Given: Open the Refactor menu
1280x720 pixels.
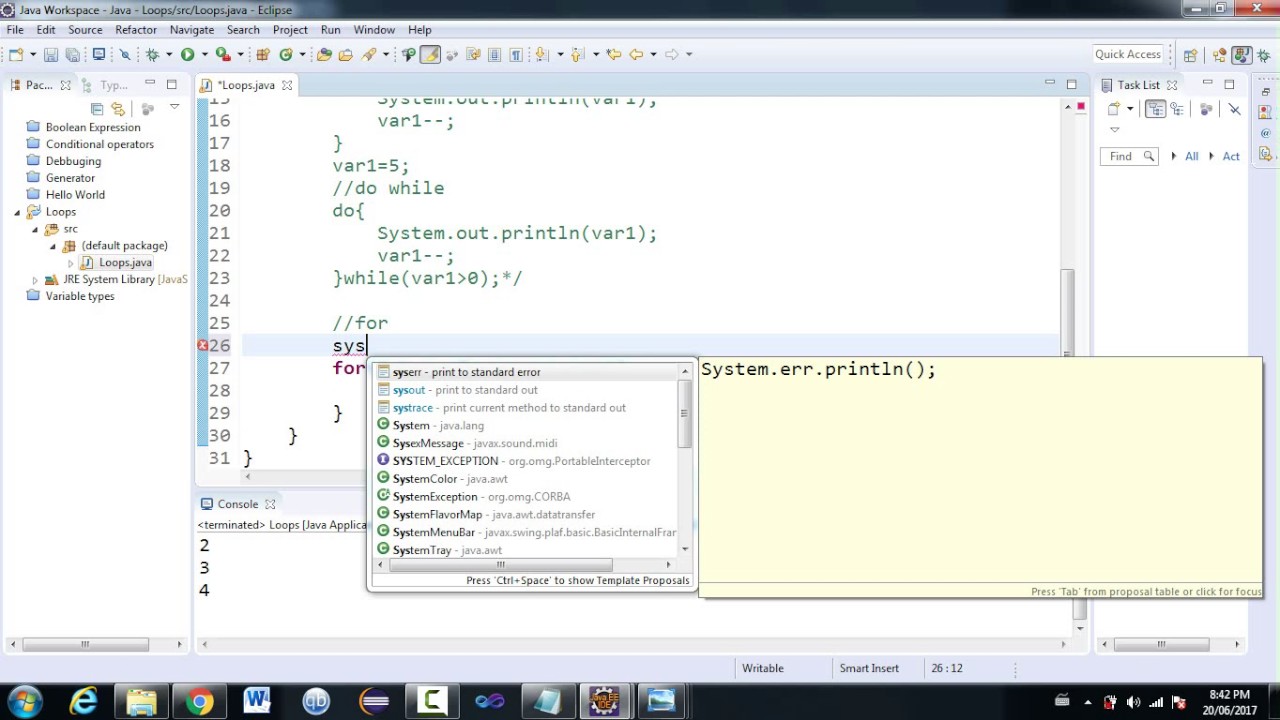Looking at the screenshot, I should click(x=136, y=30).
